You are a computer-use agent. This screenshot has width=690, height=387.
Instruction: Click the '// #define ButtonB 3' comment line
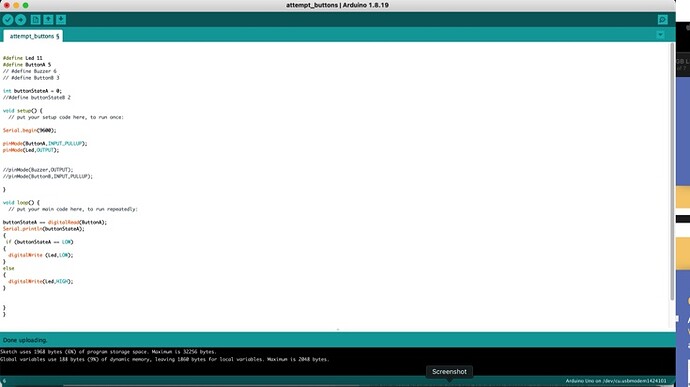(31, 77)
